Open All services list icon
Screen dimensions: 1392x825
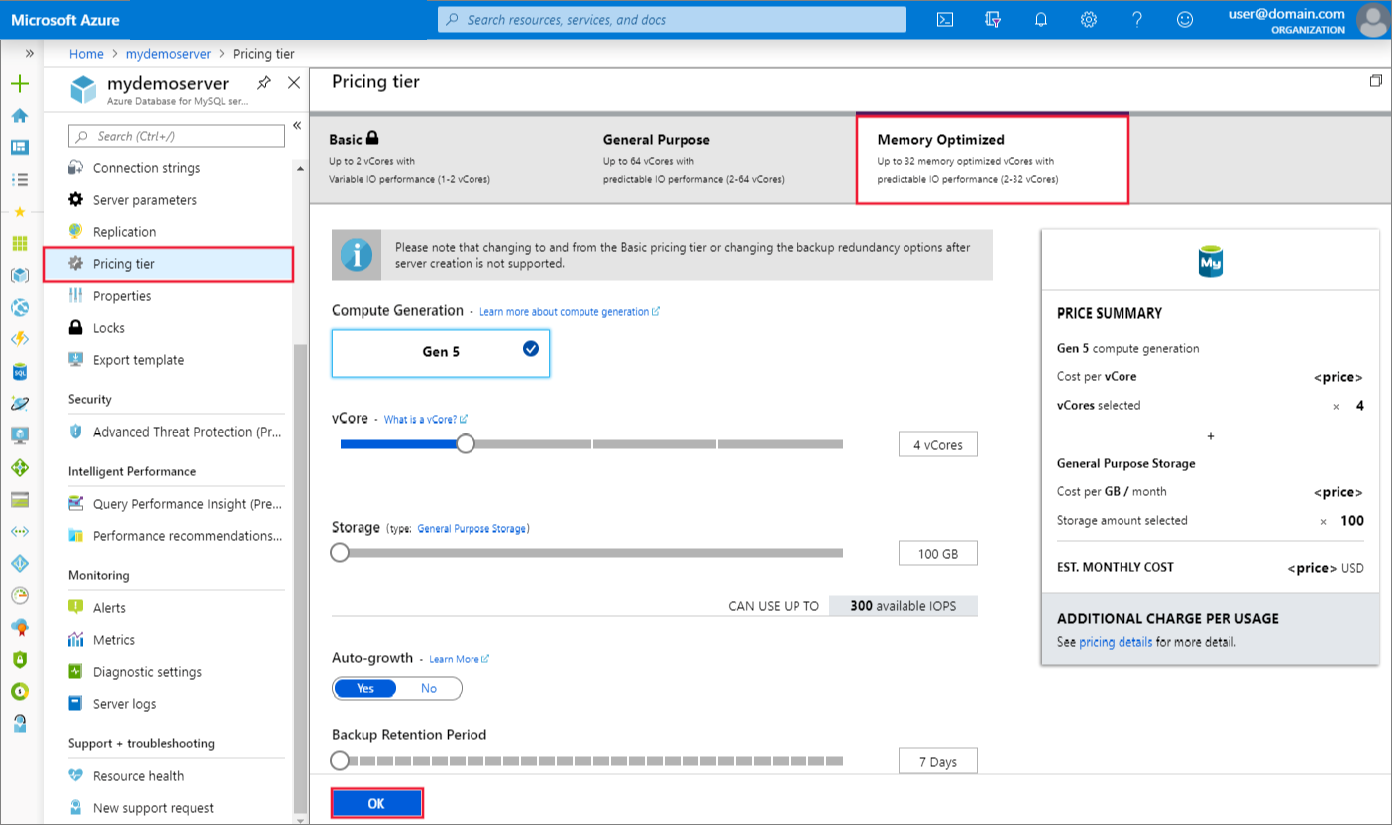19,180
